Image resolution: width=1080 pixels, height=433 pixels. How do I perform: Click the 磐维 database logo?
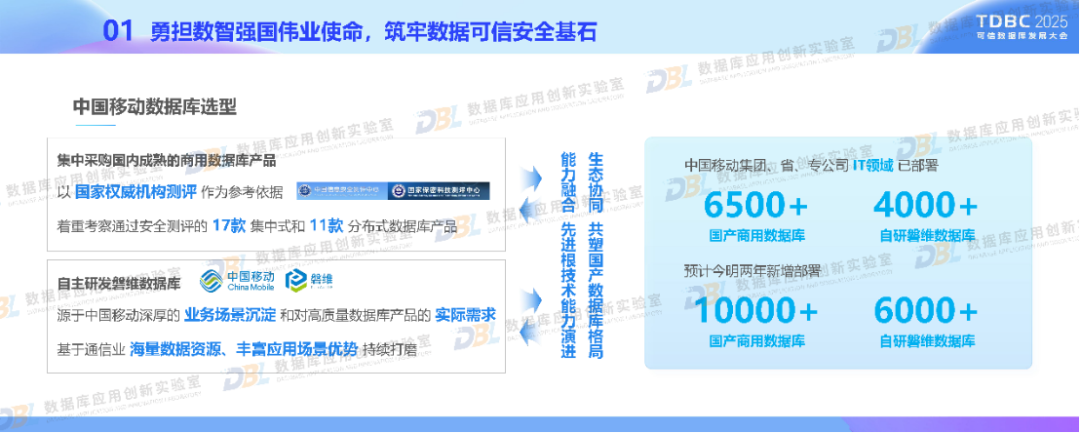(311, 280)
